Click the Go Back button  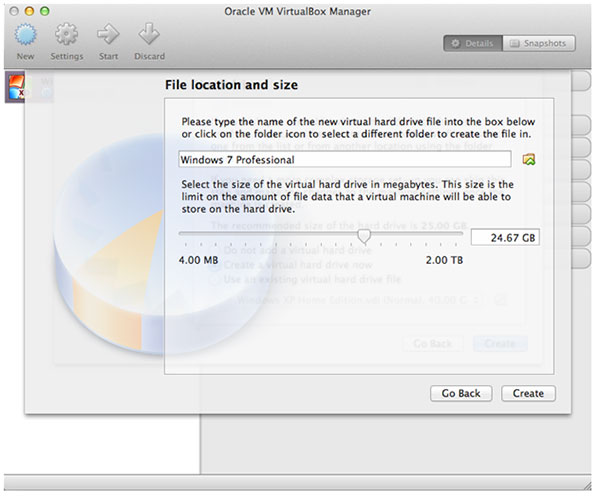(x=461, y=393)
